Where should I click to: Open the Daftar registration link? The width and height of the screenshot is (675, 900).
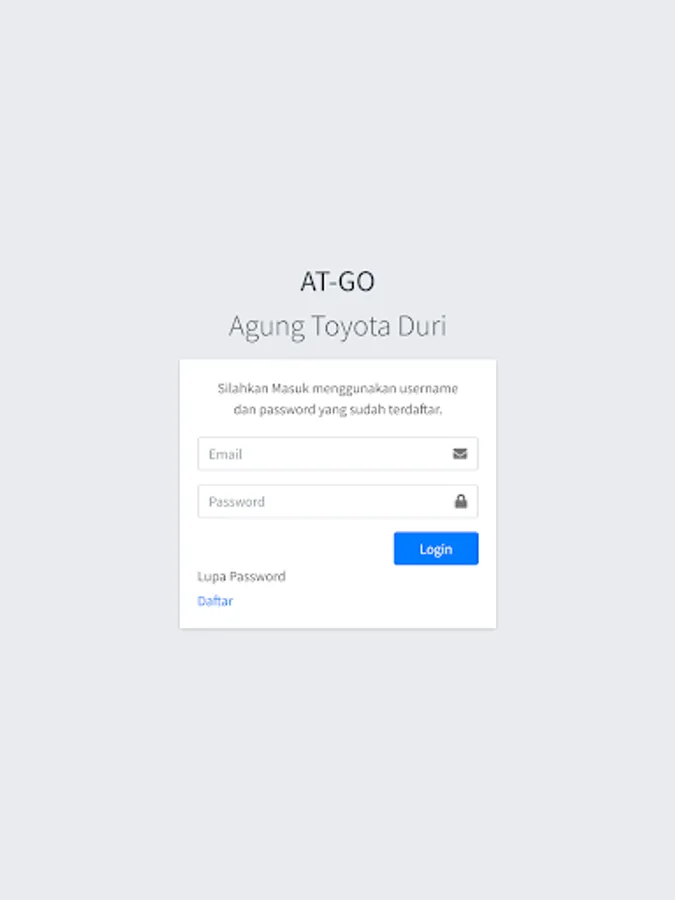[x=215, y=601]
